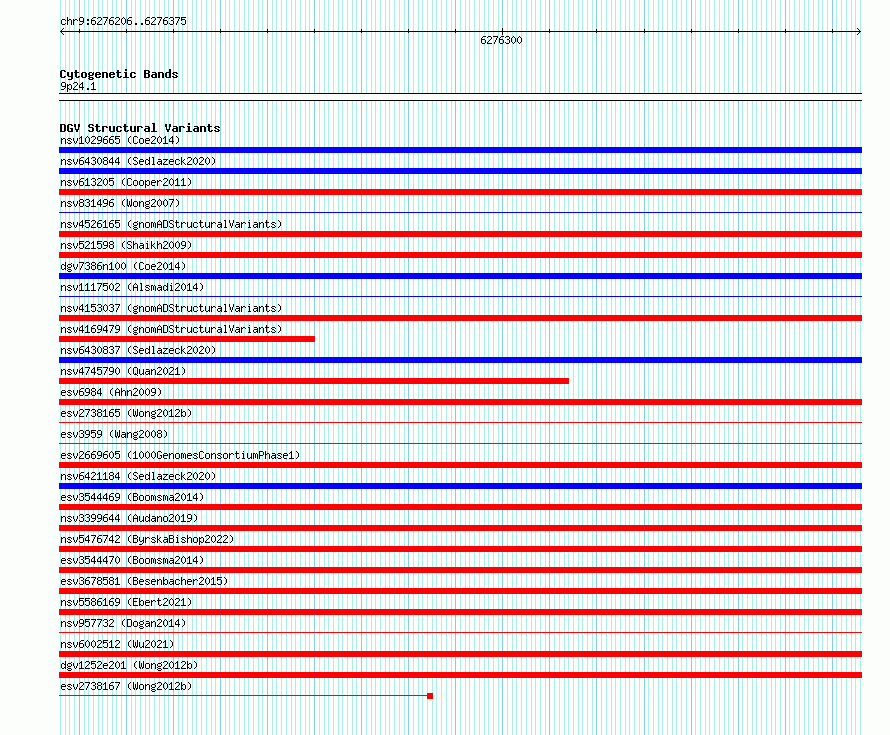Click the red bar of nsv6002512
This screenshot has height=735, width=890.
[460, 654]
